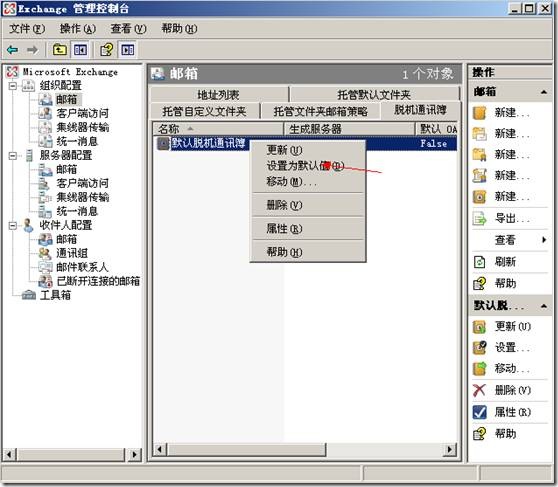The image size is (558, 487).
Task: Click the tree pane scroll-left arrow
Action: (9, 454)
